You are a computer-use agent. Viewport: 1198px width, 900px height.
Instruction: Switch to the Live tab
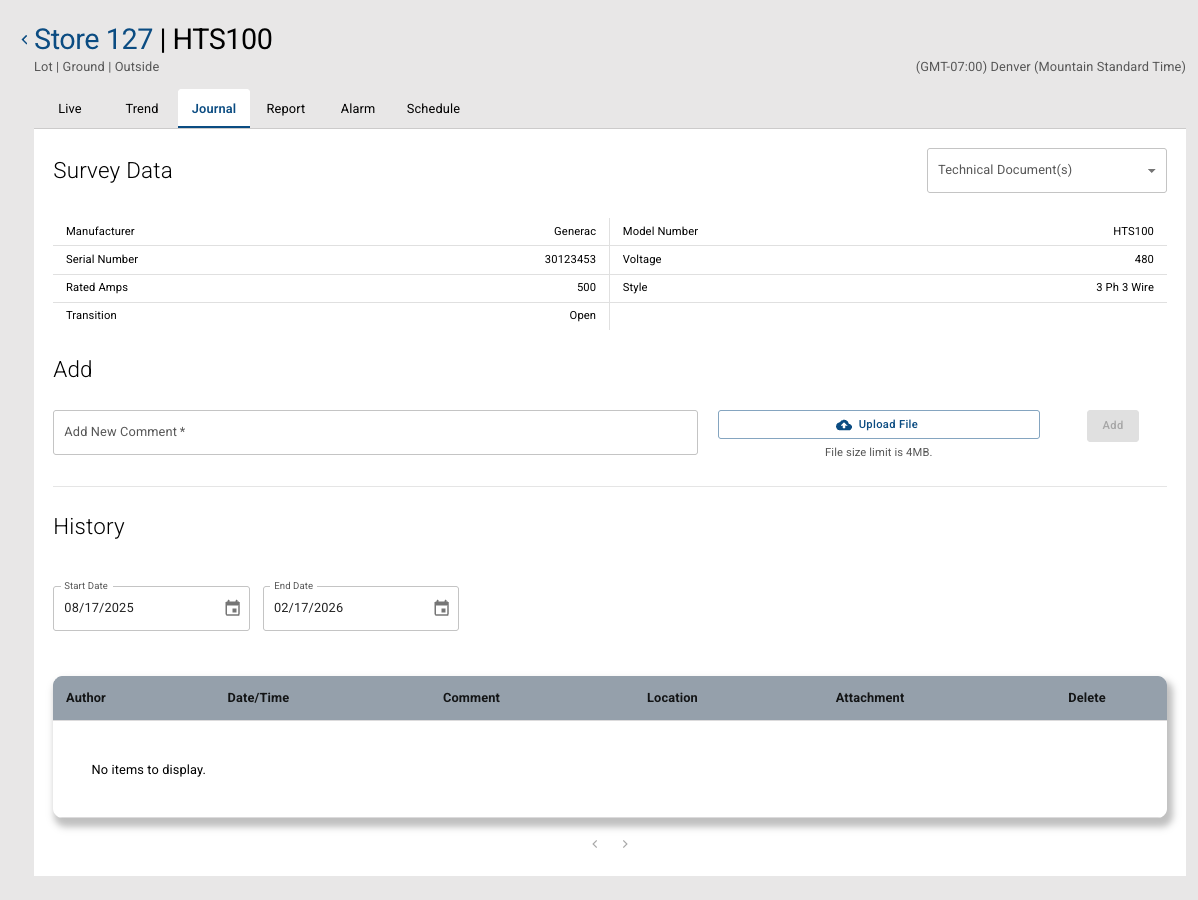click(70, 109)
